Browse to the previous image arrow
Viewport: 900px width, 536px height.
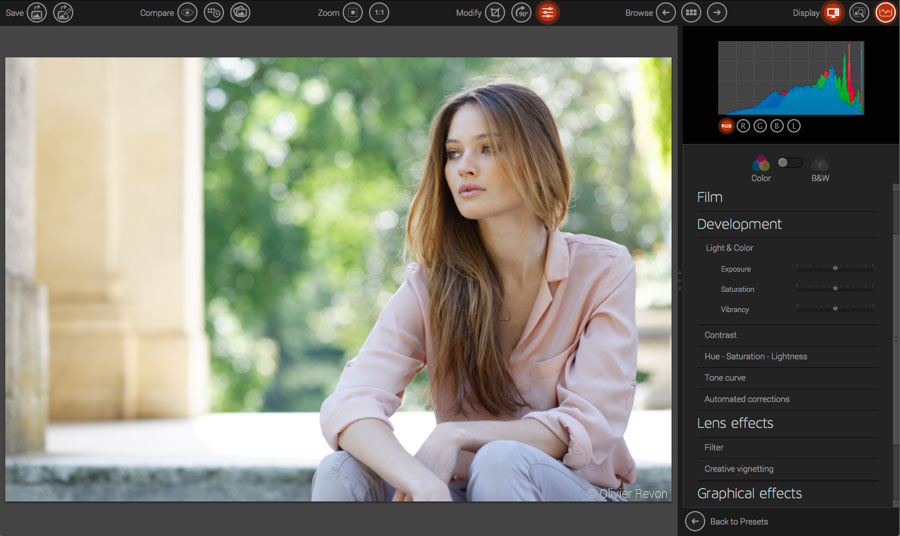tap(665, 13)
